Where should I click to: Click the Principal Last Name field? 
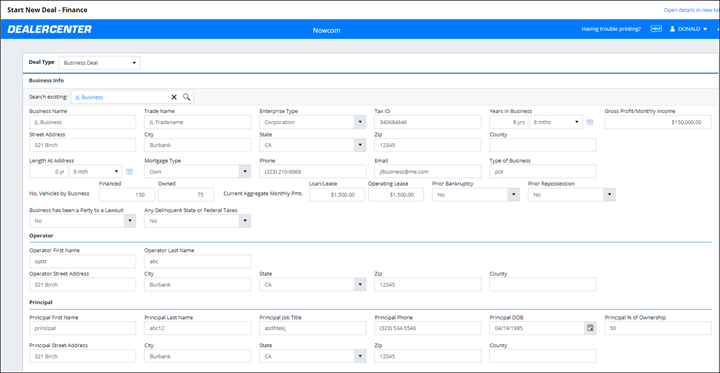tap(197, 328)
